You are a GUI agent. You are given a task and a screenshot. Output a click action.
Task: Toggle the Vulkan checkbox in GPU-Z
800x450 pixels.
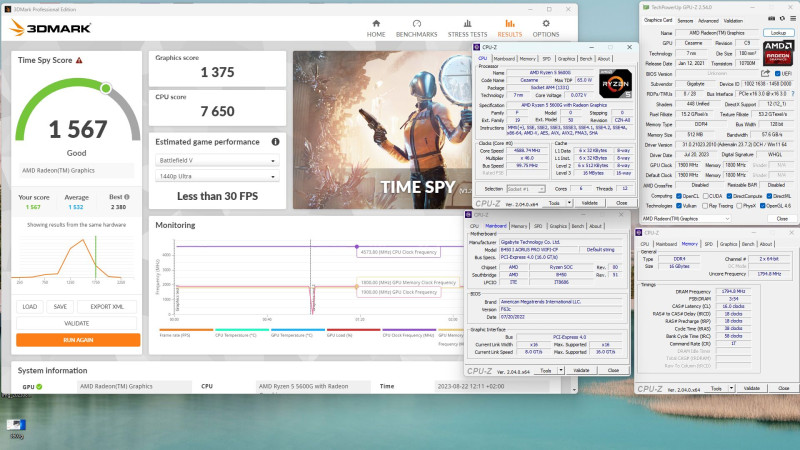pyautogui.click(x=679, y=206)
